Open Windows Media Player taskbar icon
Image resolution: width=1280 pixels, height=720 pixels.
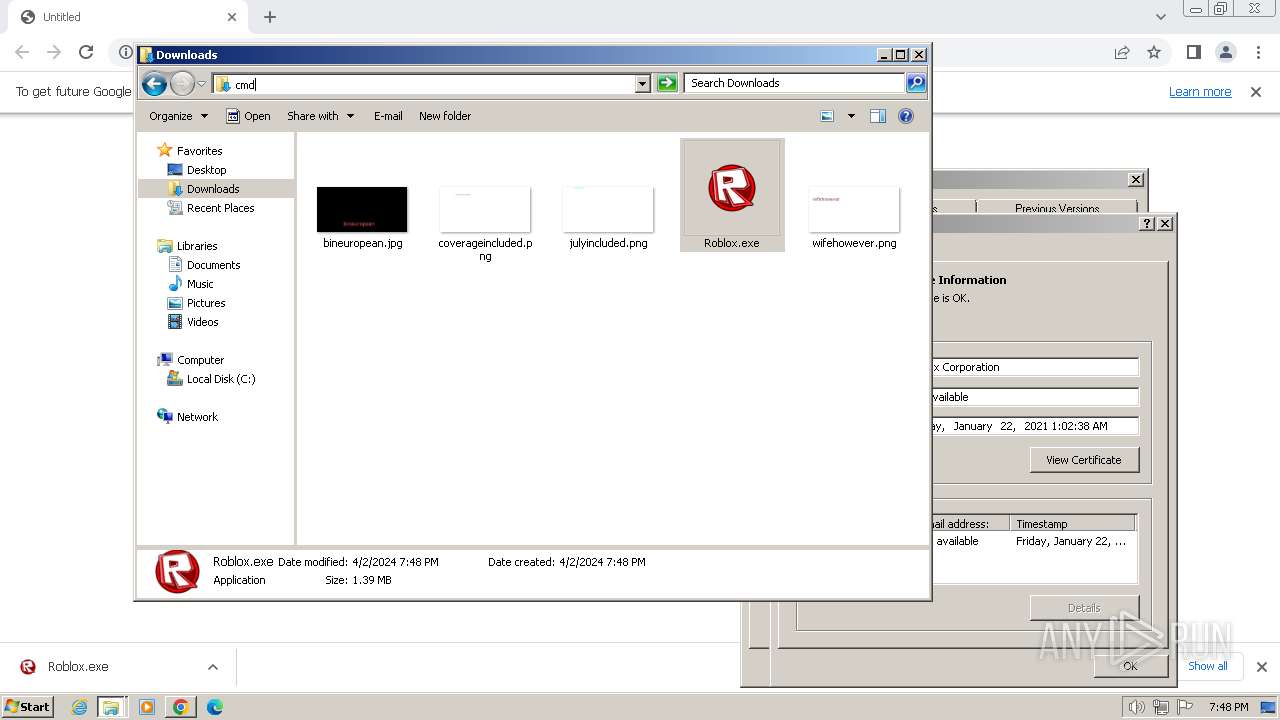click(147, 707)
